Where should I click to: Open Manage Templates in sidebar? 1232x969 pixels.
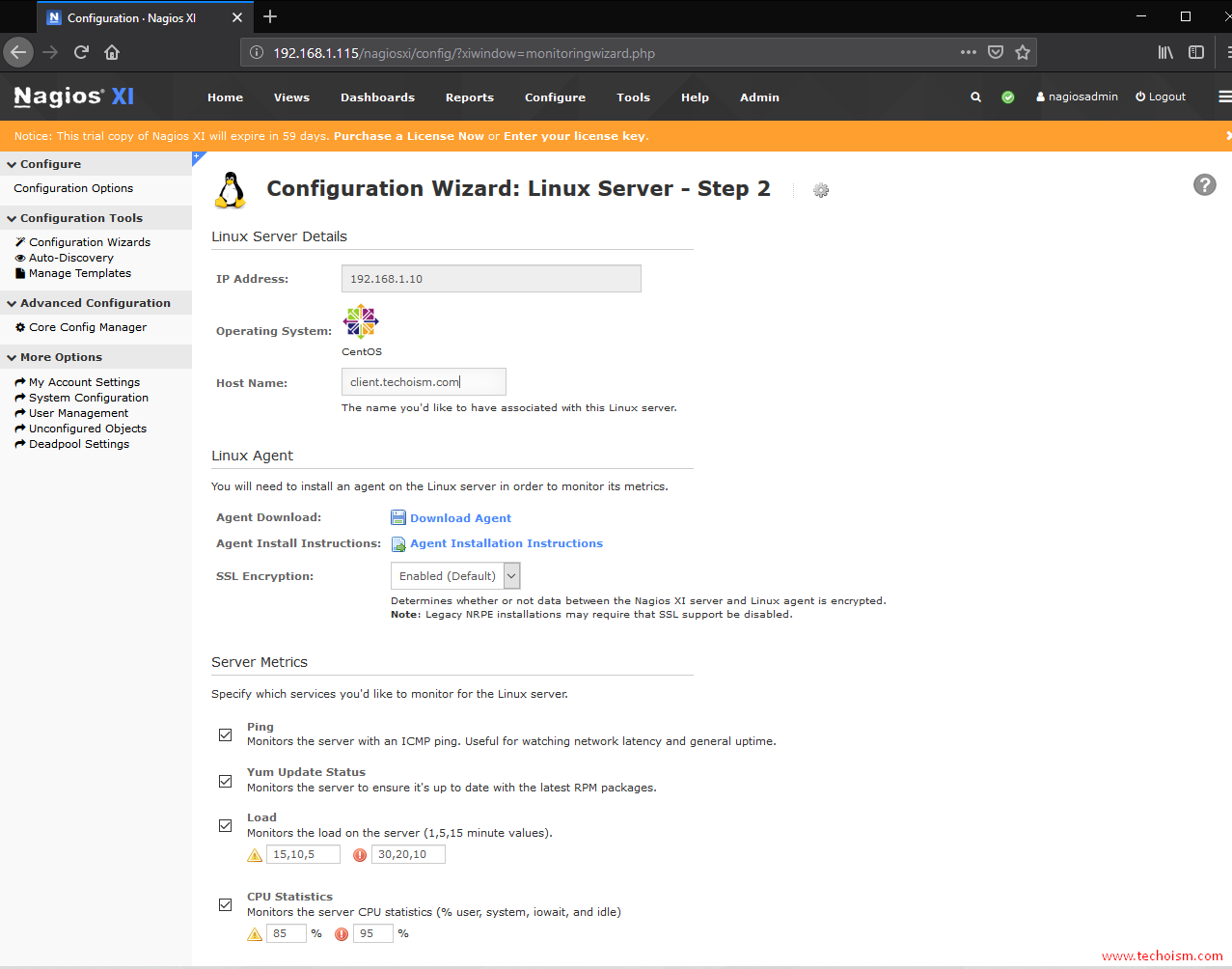click(80, 273)
